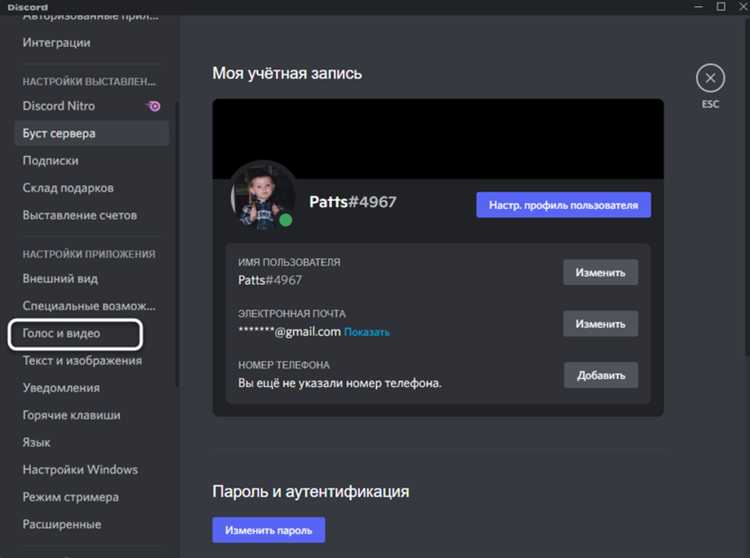This screenshot has width=750, height=558.
Task: Select Буст сервера in sidebar
Action: (91, 133)
